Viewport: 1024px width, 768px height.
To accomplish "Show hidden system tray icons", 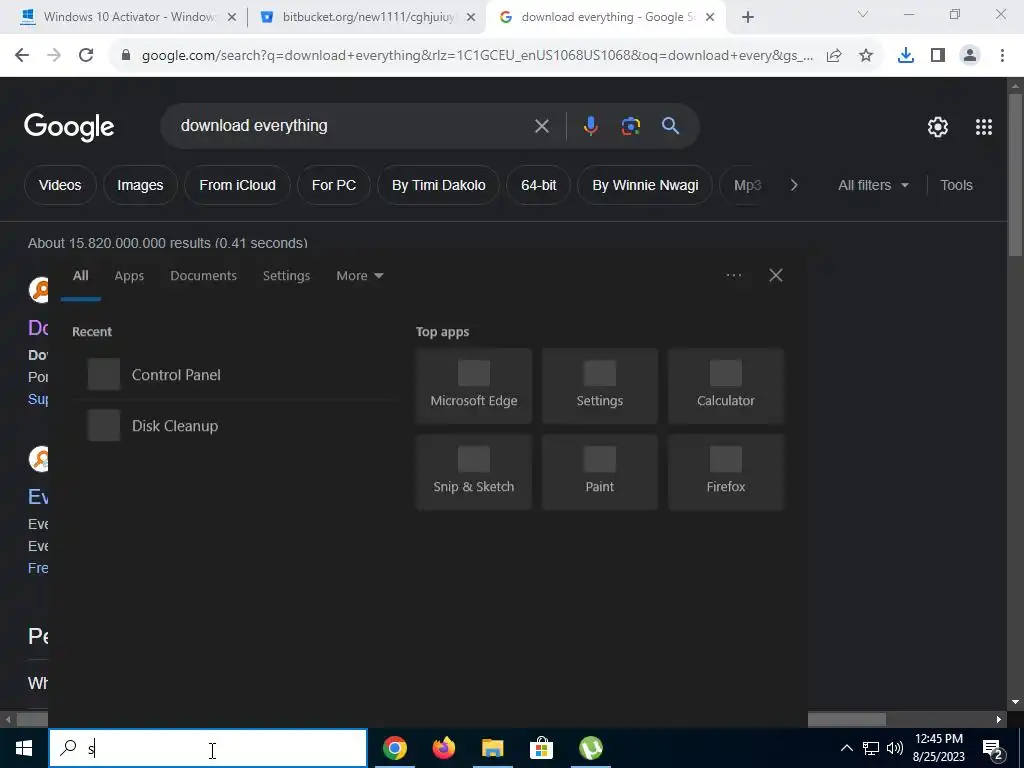I will tap(846, 748).
